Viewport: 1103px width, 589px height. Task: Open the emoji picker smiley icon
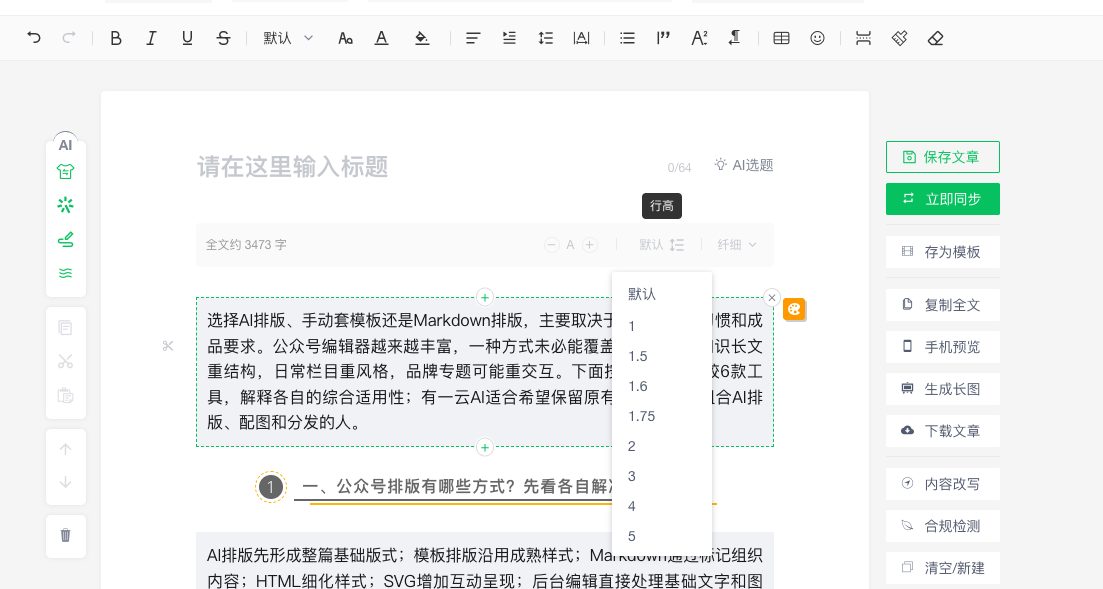point(817,38)
